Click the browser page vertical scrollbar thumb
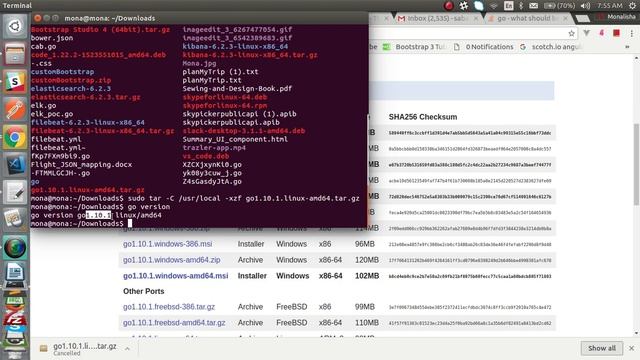 pyautogui.click(x=636, y=163)
